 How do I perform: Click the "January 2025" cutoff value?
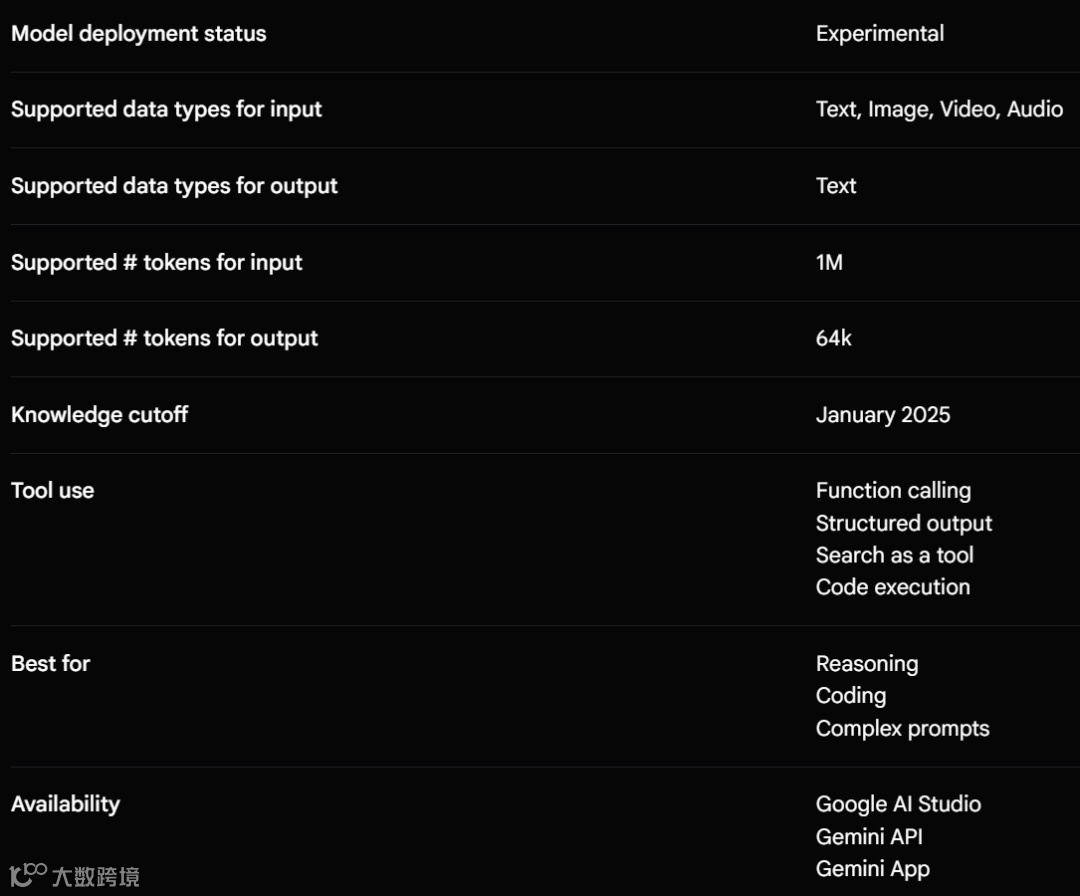point(882,414)
